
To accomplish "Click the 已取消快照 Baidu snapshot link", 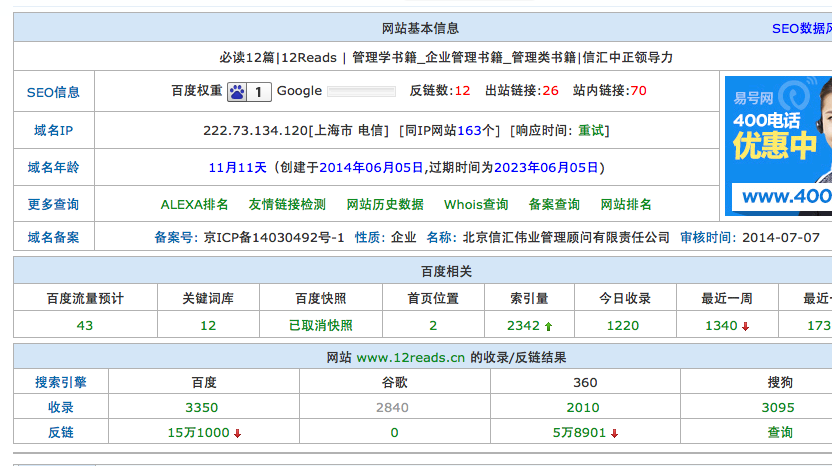I will (x=320, y=325).
